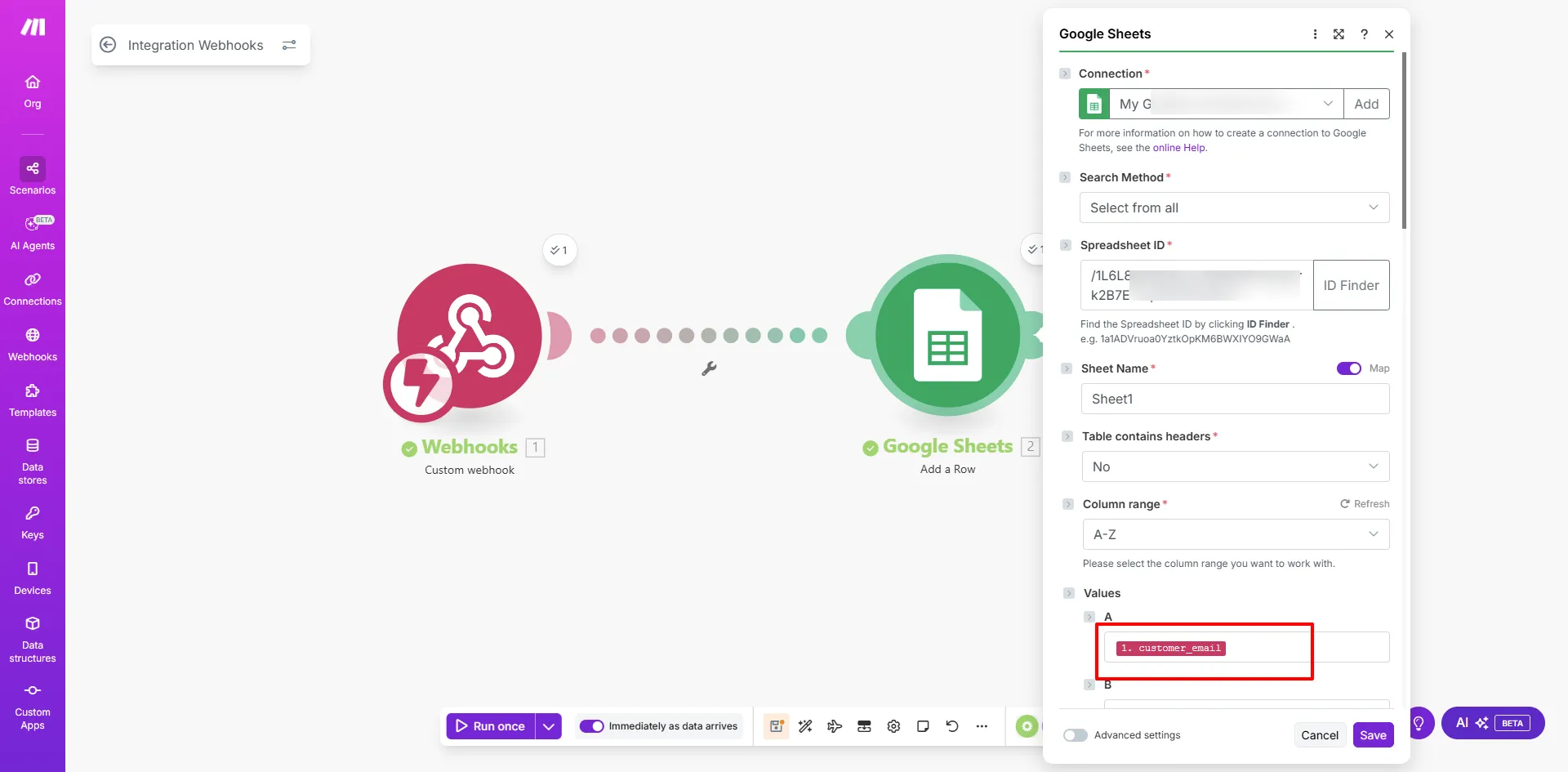Open the Webhooks section in the sidebar
Image resolution: width=1568 pixels, height=772 pixels.
coord(33,343)
